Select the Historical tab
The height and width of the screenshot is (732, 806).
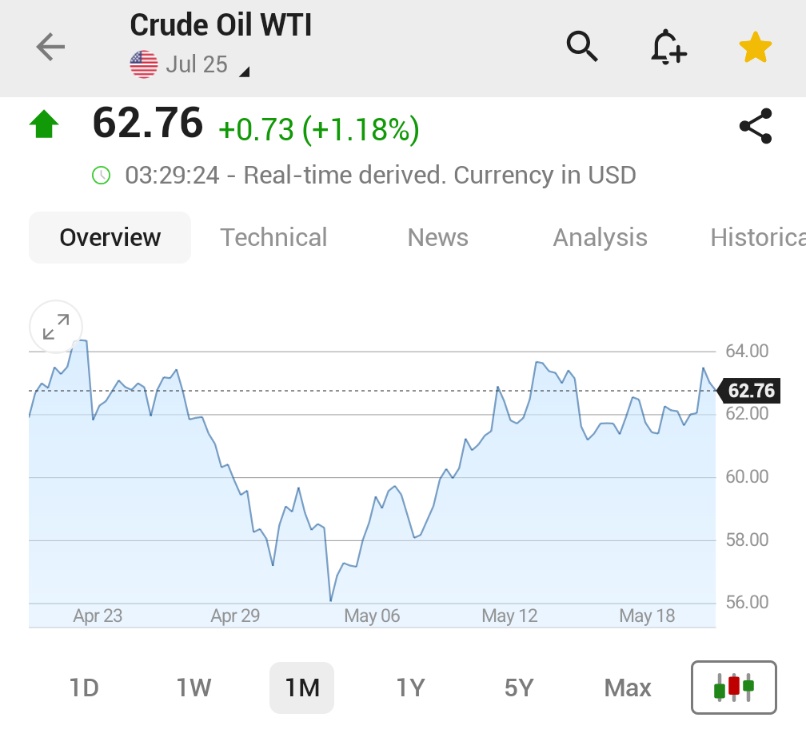[758, 237]
